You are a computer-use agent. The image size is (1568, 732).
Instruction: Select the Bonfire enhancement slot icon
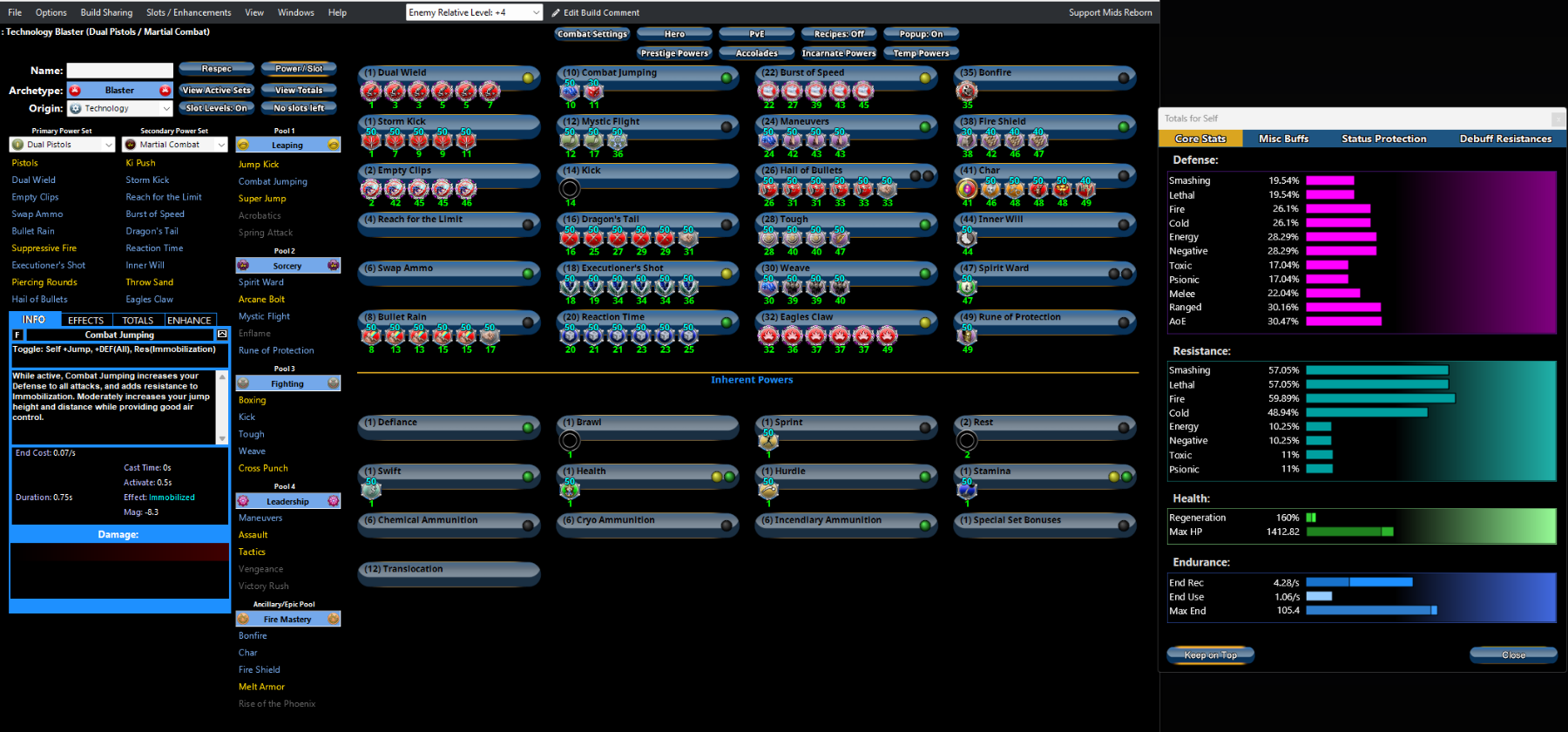pyautogui.click(x=967, y=91)
